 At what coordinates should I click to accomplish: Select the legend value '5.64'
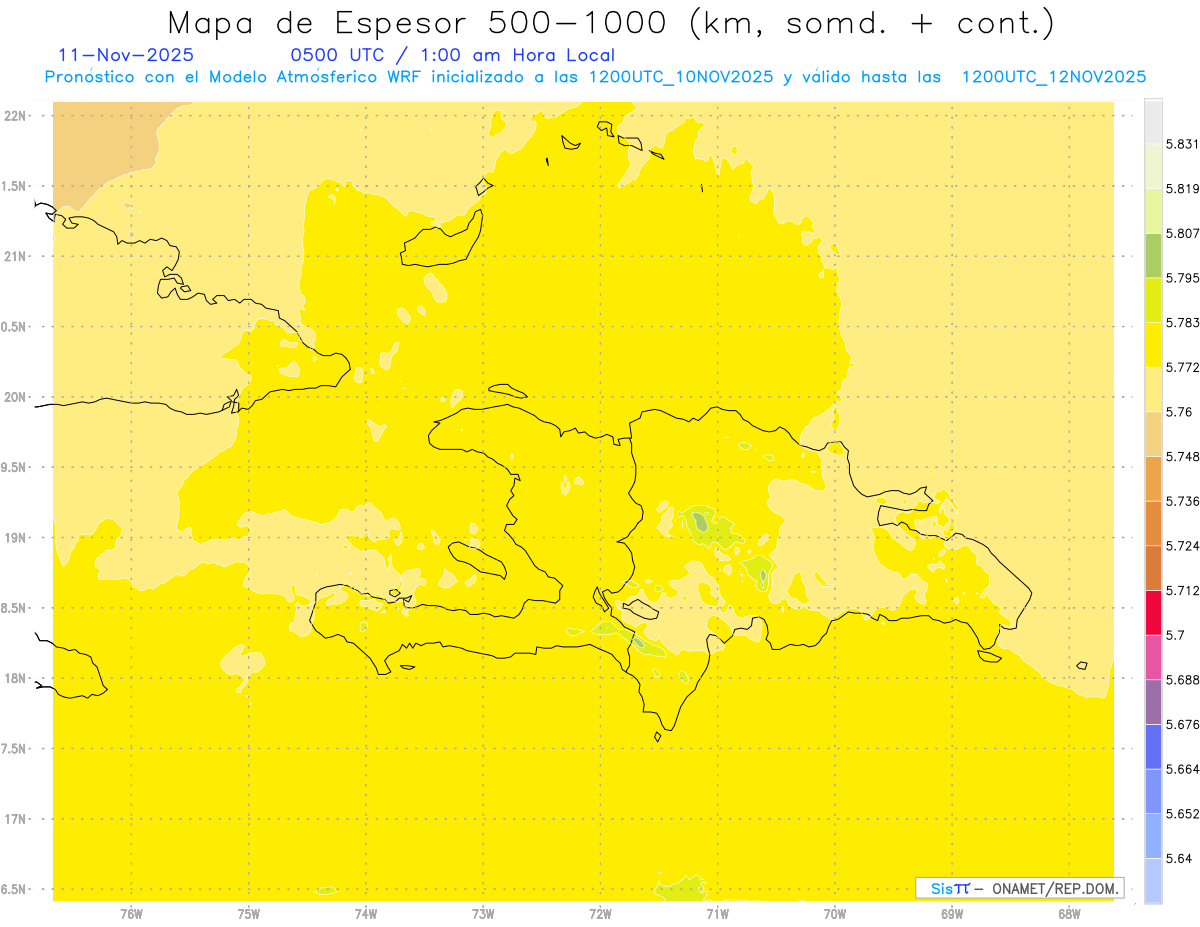point(1179,858)
